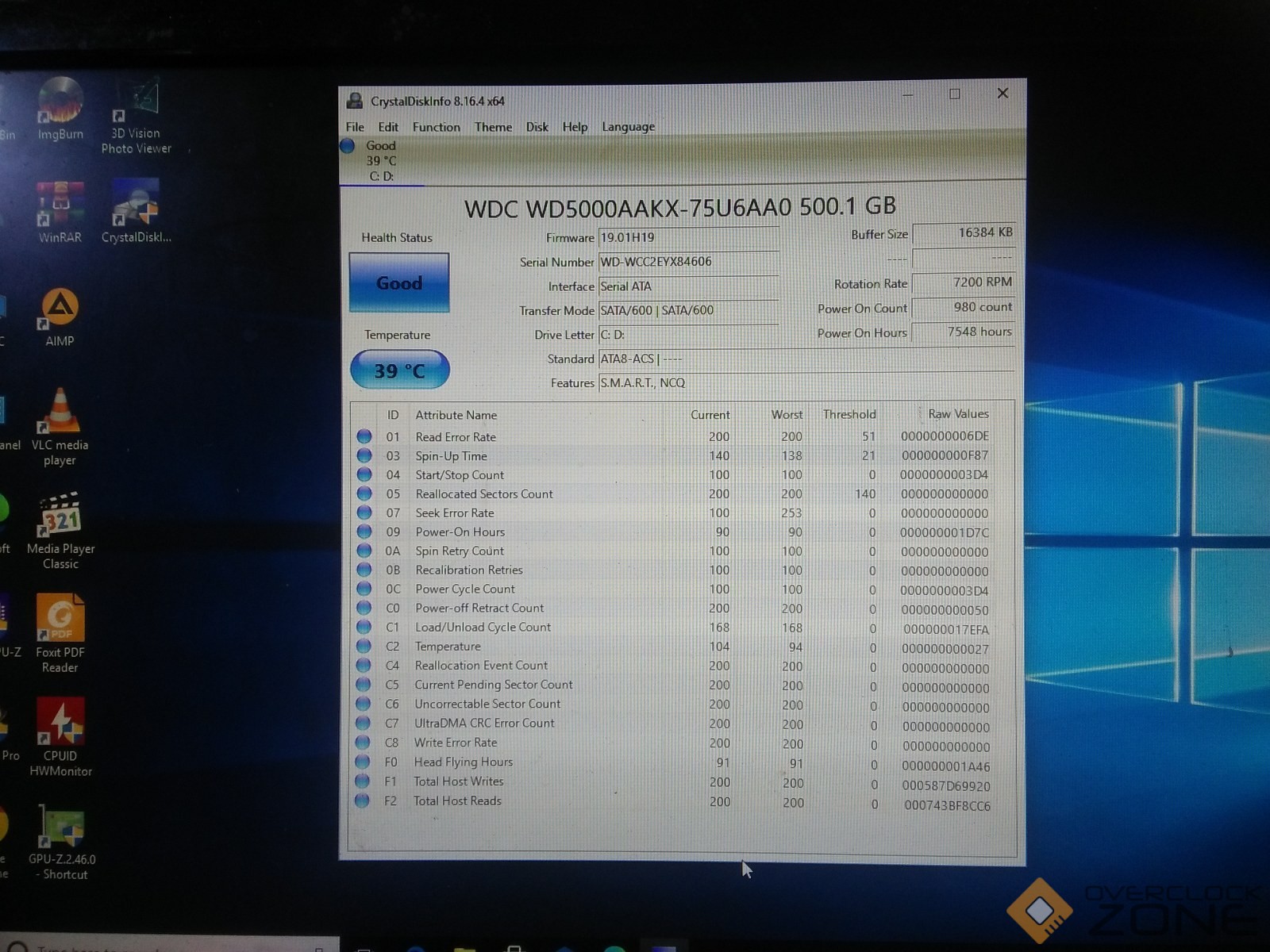The width and height of the screenshot is (1270, 952).
Task: Open the Help menu
Action: tap(575, 127)
